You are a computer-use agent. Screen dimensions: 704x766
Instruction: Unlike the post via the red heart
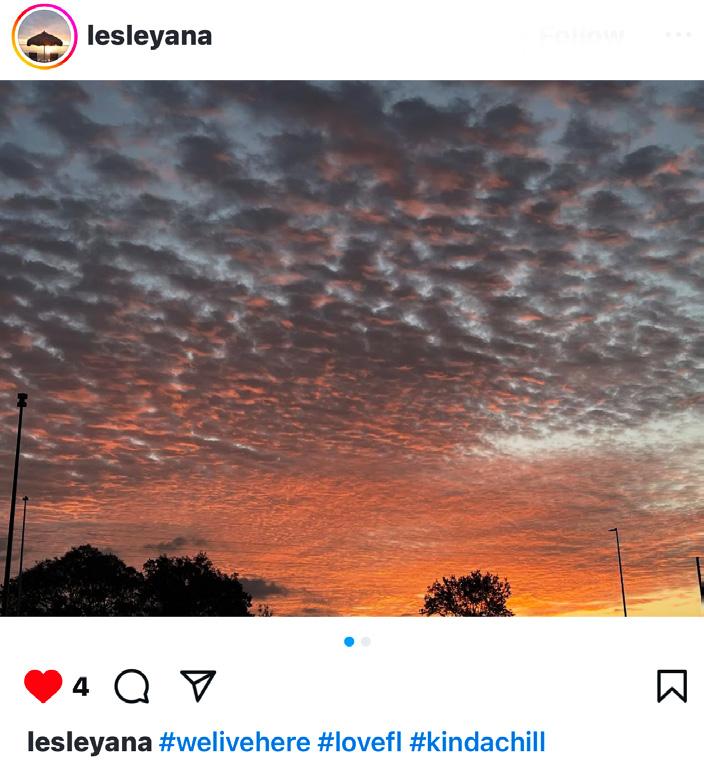43,686
